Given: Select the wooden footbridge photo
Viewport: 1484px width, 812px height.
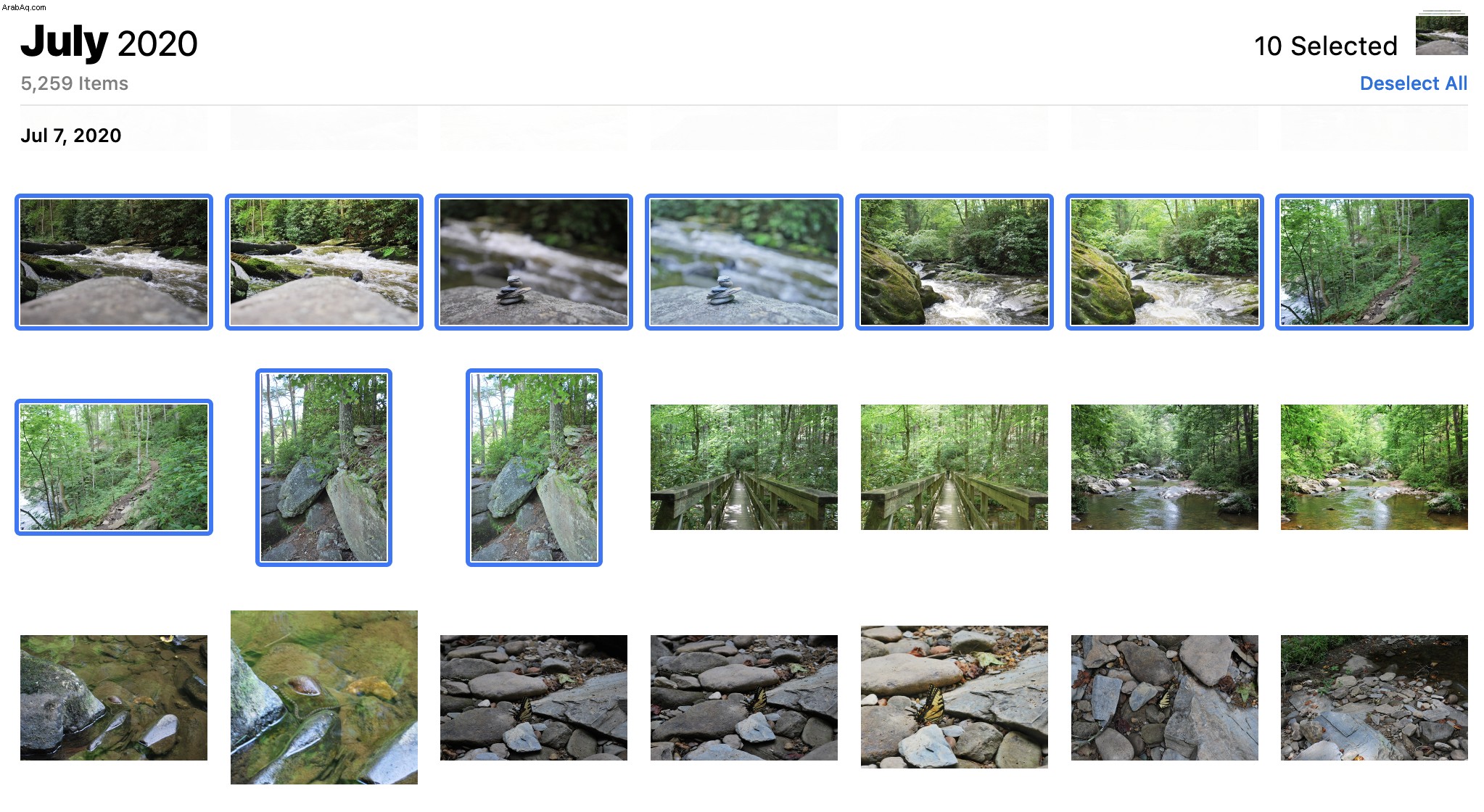Looking at the screenshot, I should (744, 467).
